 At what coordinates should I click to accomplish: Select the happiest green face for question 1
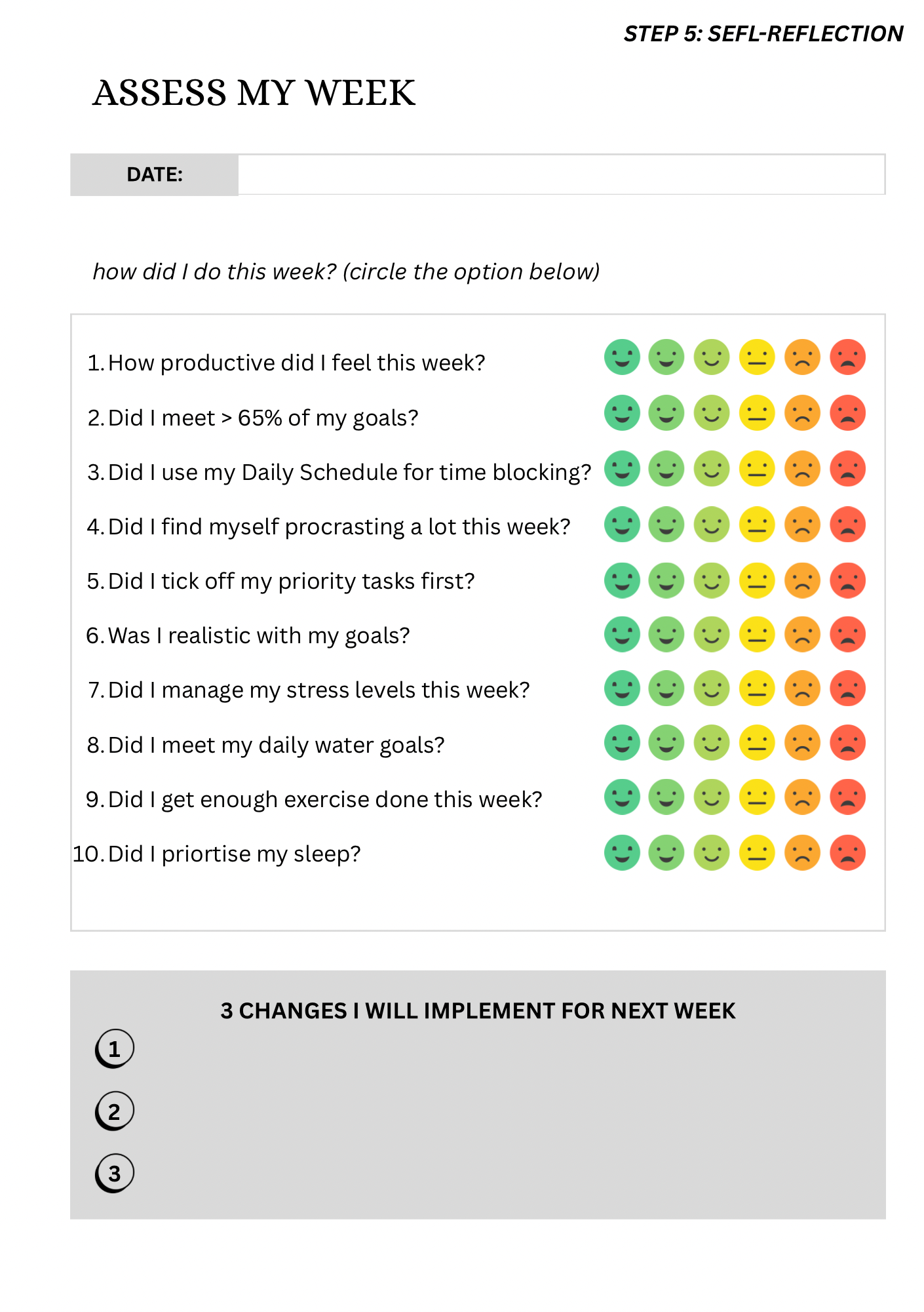click(x=621, y=357)
